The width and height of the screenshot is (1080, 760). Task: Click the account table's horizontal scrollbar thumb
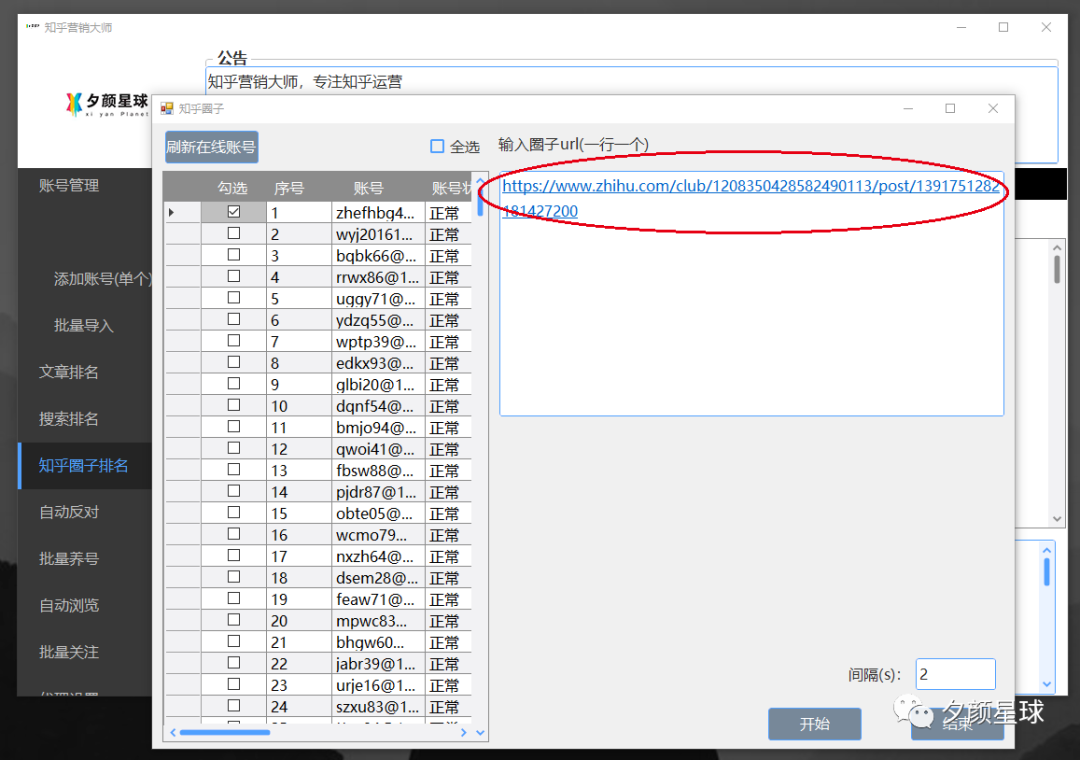225,732
